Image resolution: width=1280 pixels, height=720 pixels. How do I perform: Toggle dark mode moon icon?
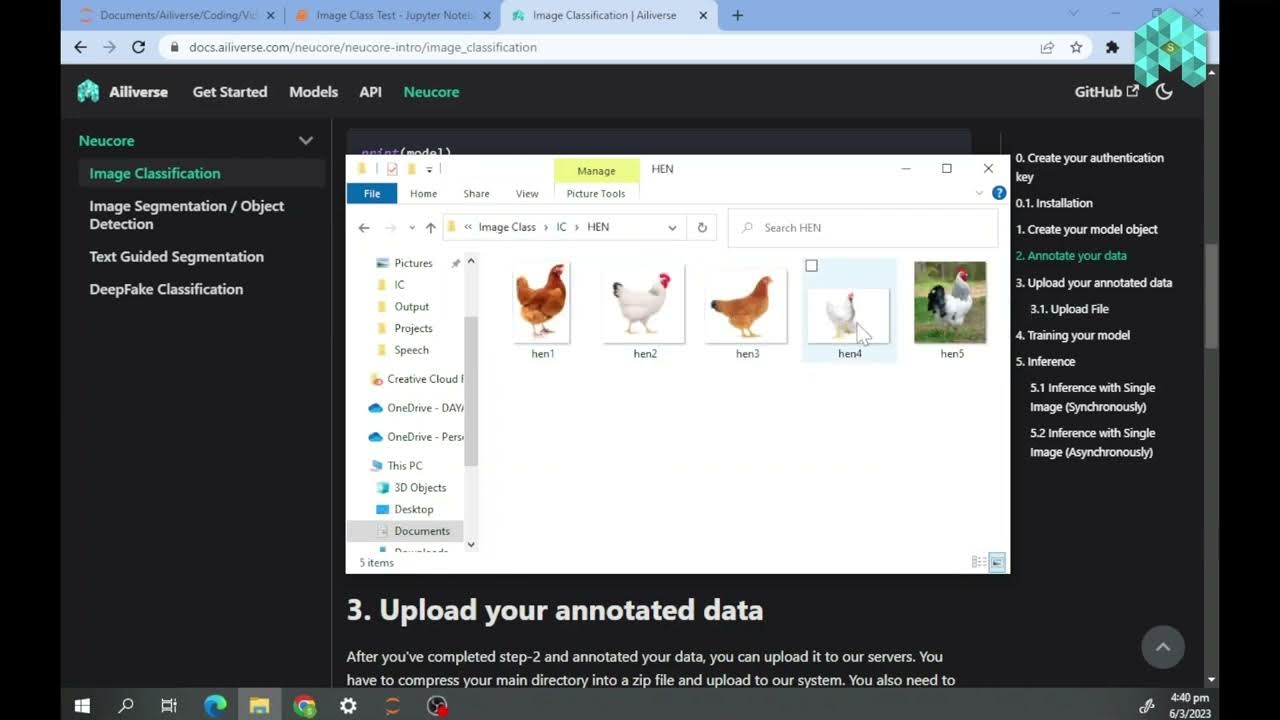click(x=1164, y=92)
